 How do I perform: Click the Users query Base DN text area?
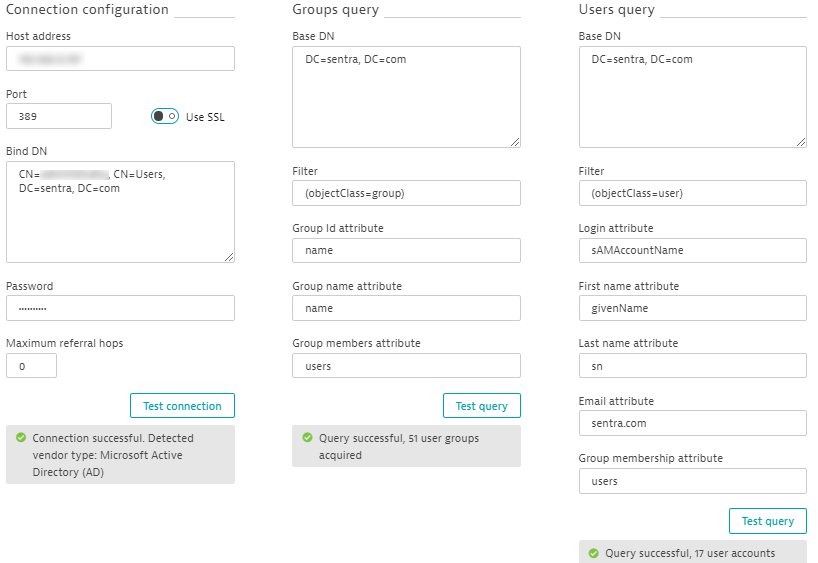click(692, 97)
